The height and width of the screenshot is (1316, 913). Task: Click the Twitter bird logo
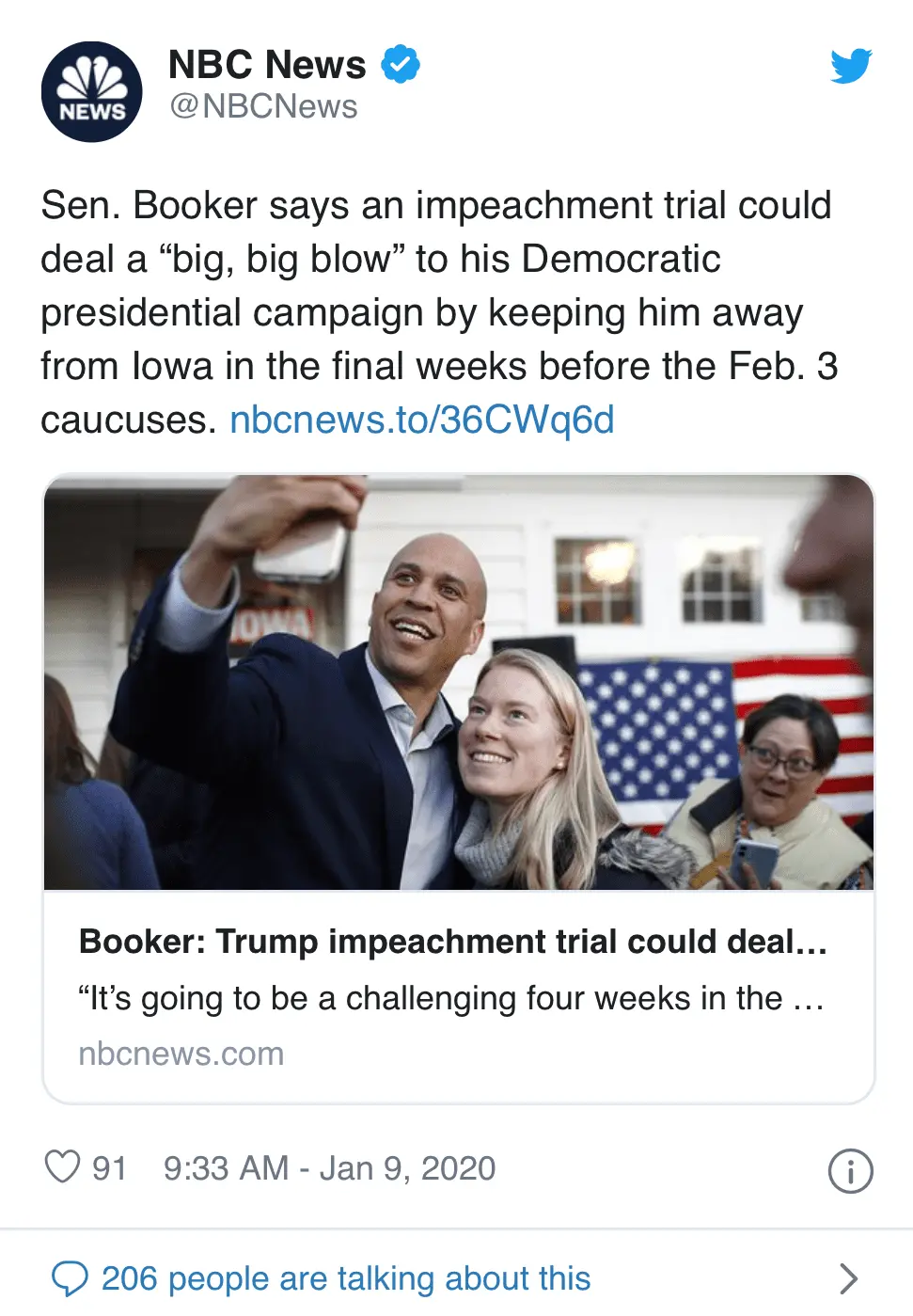[x=851, y=66]
